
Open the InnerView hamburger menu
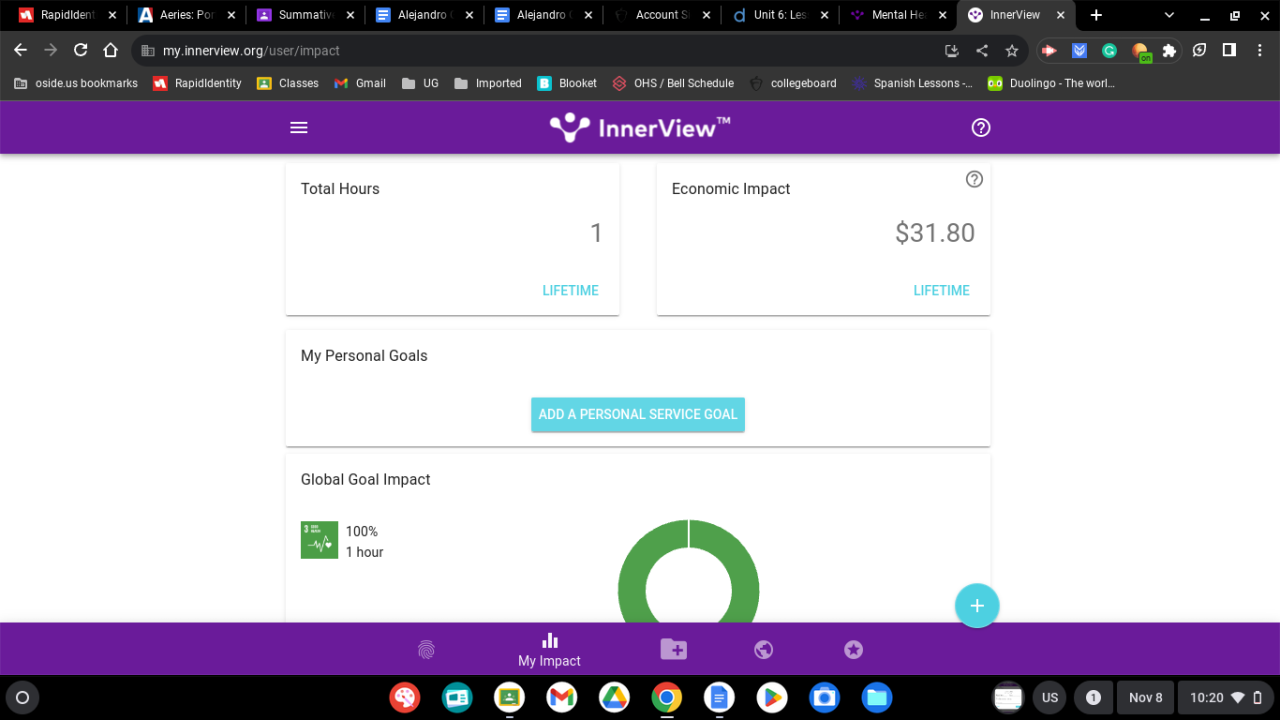pyautogui.click(x=299, y=128)
